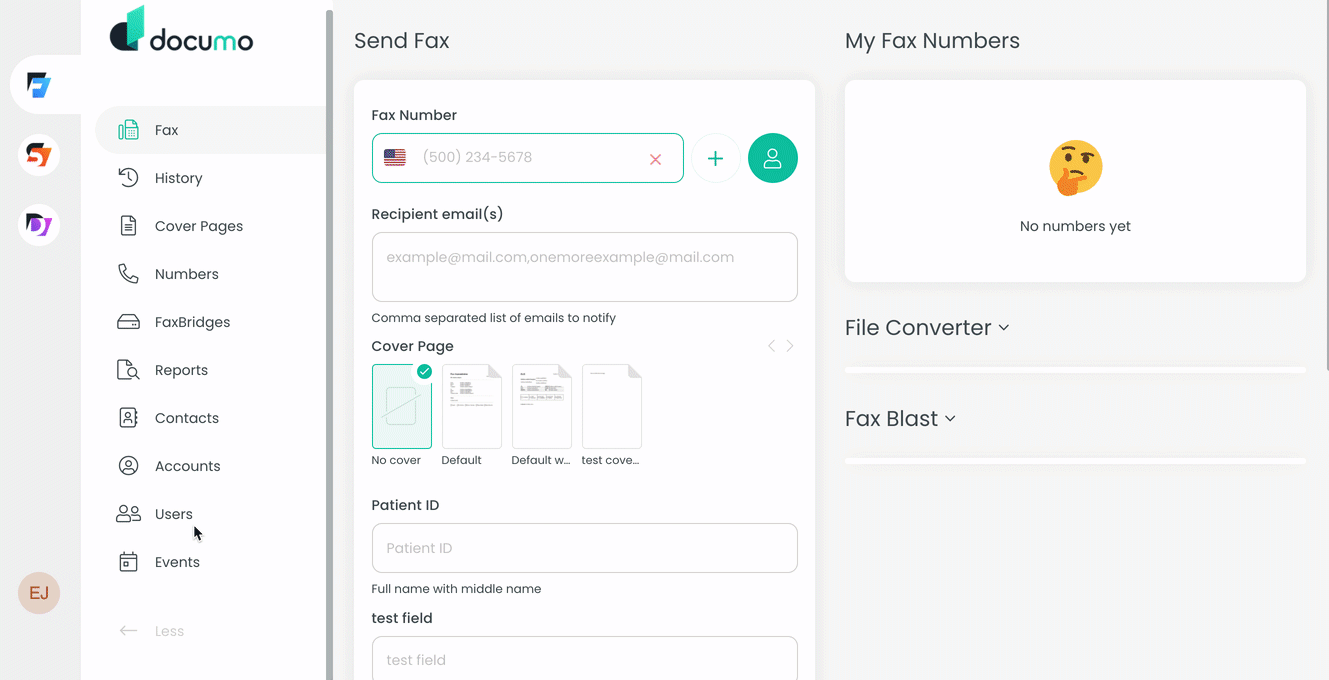Click the Reports magnifier icon
The height and width of the screenshot is (680, 1329).
pyautogui.click(x=128, y=370)
